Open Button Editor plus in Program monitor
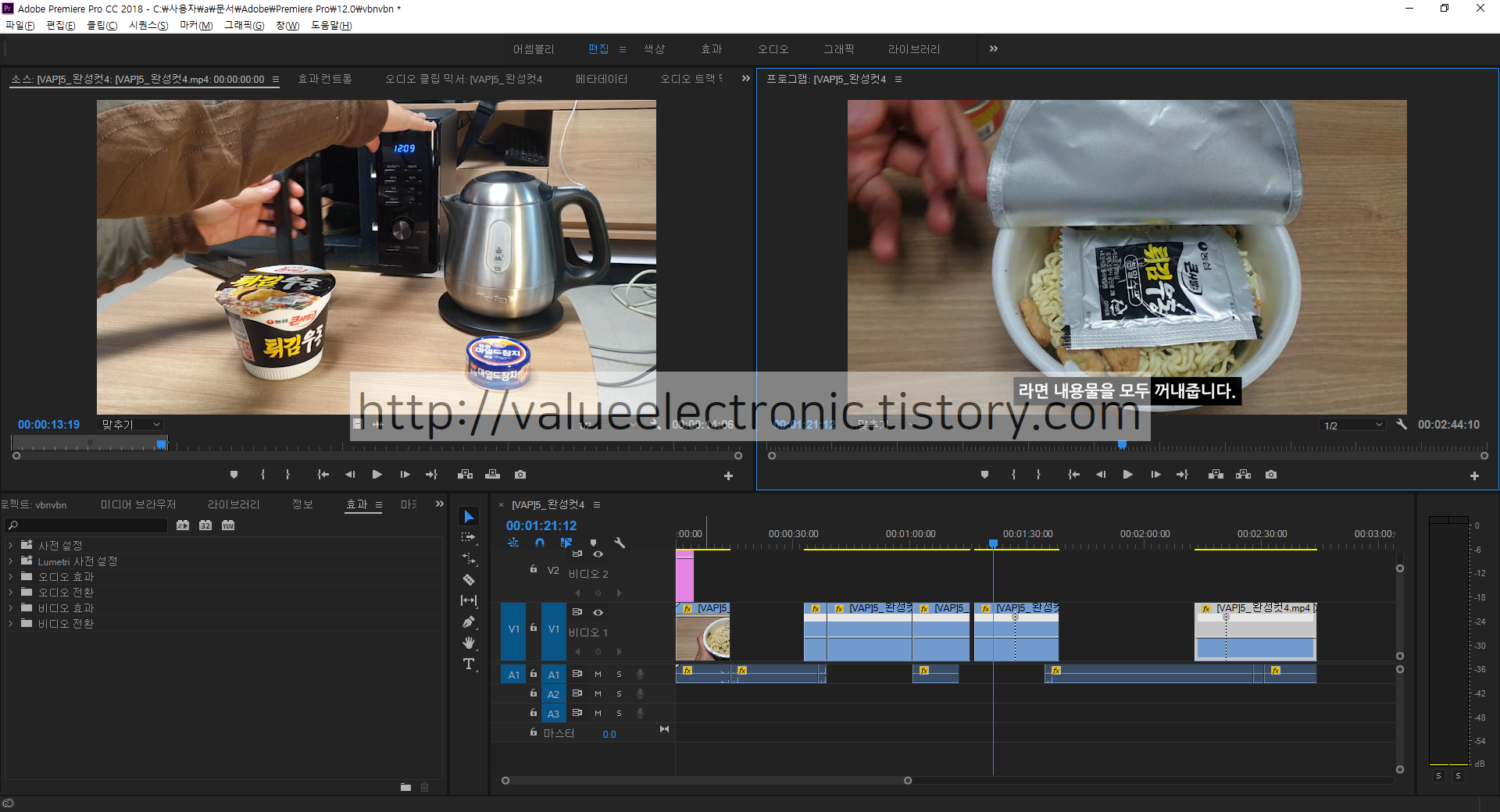 click(x=1474, y=475)
